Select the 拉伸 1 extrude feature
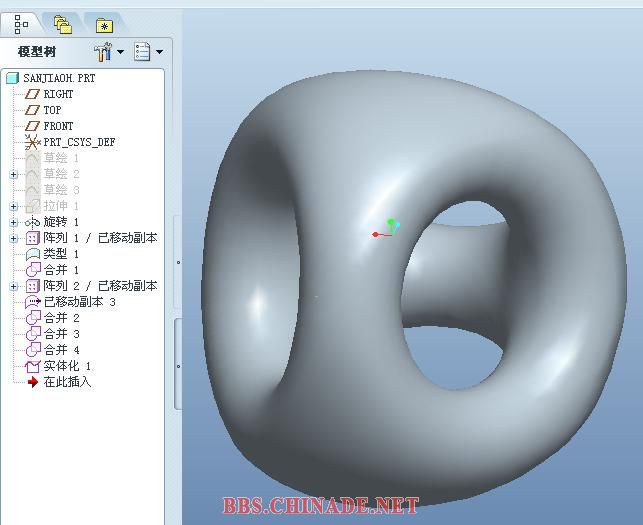 click(x=61, y=206)
